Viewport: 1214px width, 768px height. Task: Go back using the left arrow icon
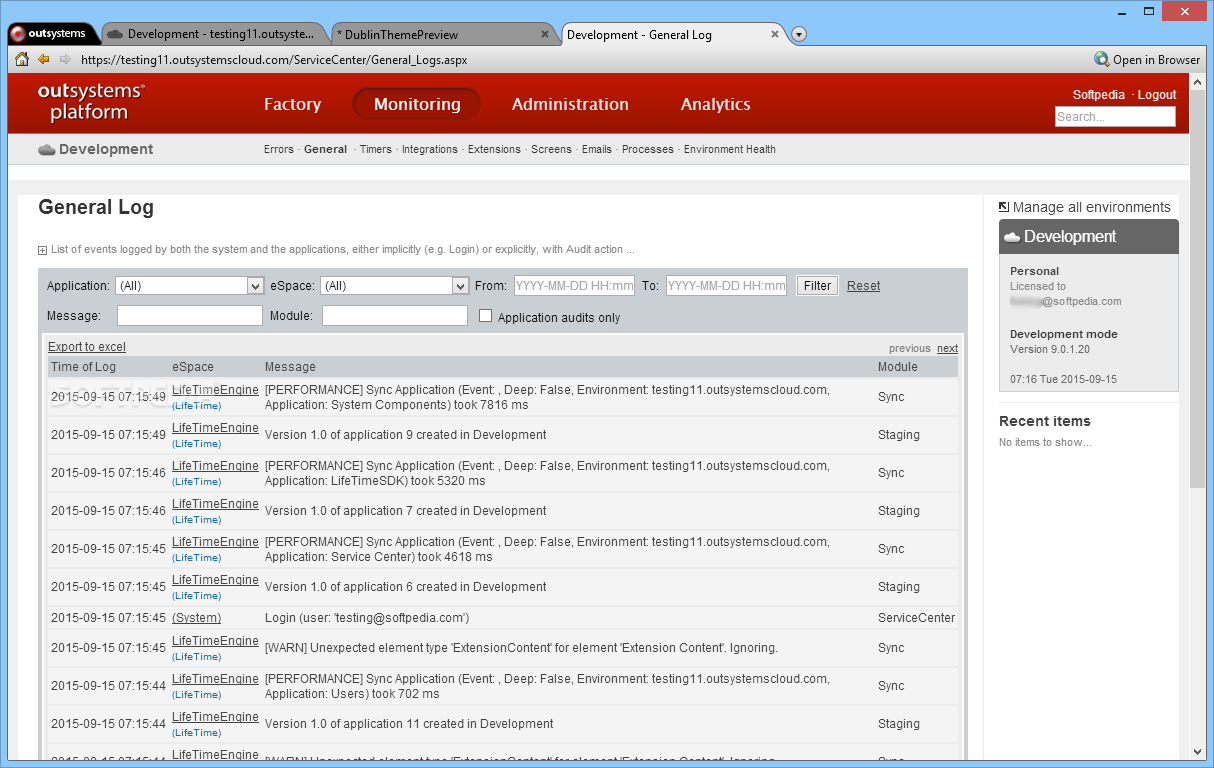pyautogui.click(x=44, y=59)
